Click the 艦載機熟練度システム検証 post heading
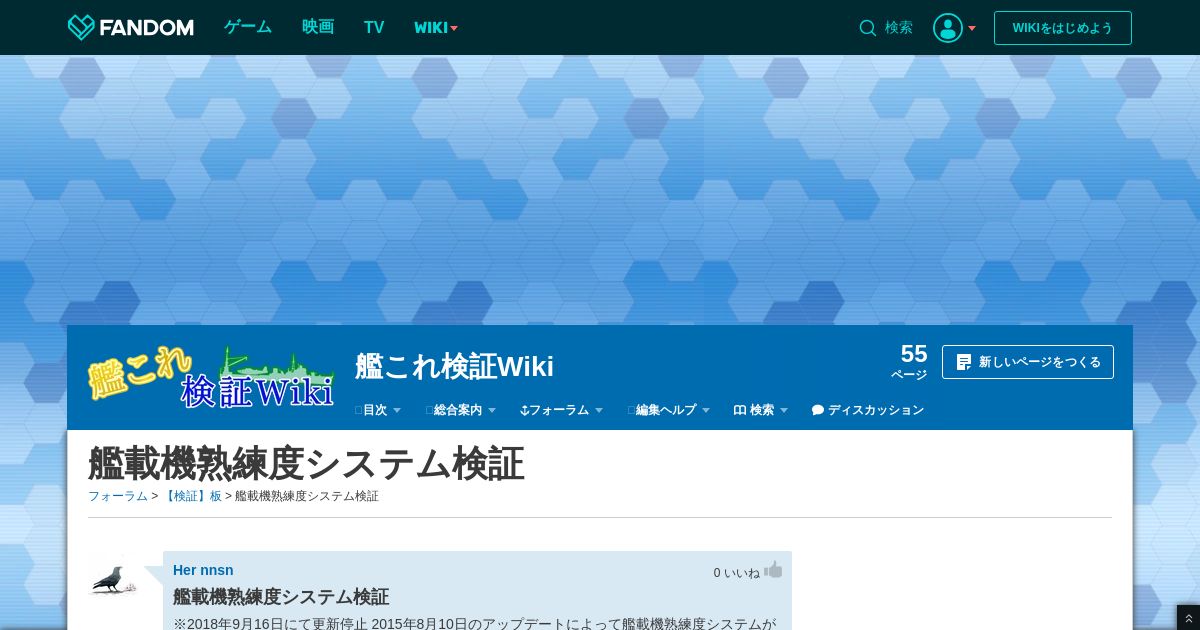The width and height of the screenshot is (1200, 630). coord(281,597)
